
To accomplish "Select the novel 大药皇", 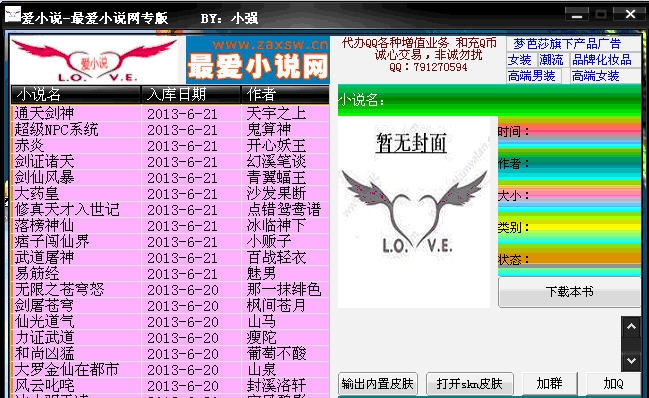I will point(36,194).
